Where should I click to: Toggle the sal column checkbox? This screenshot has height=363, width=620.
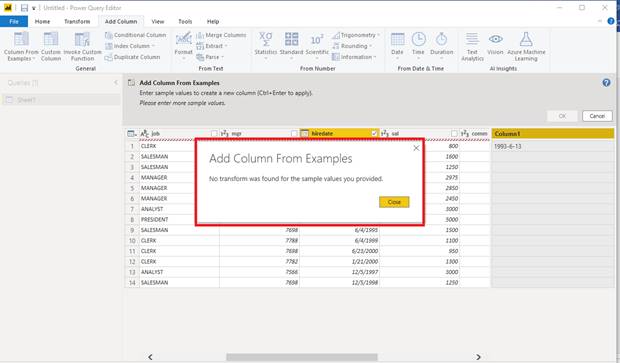[x=454, y=134]
